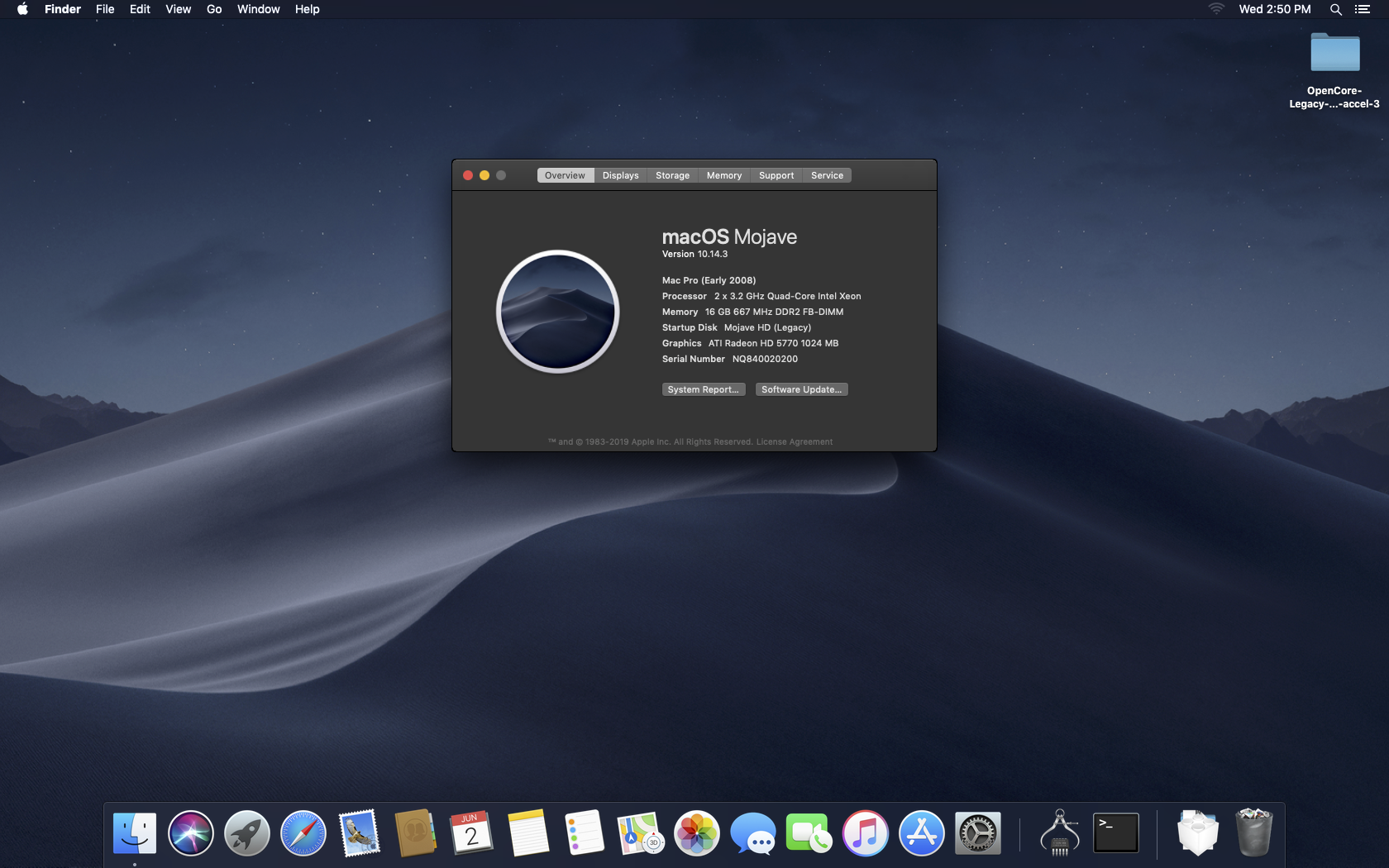Open the File menu
The width and height of the screenshot is (1389, 868).
click(x=105, y=9)
